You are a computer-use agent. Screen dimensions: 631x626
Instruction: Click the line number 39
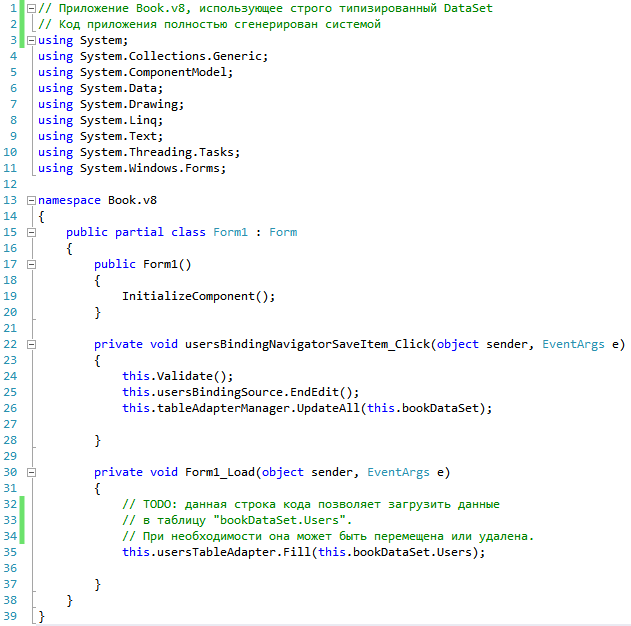(x=10, y=616)
